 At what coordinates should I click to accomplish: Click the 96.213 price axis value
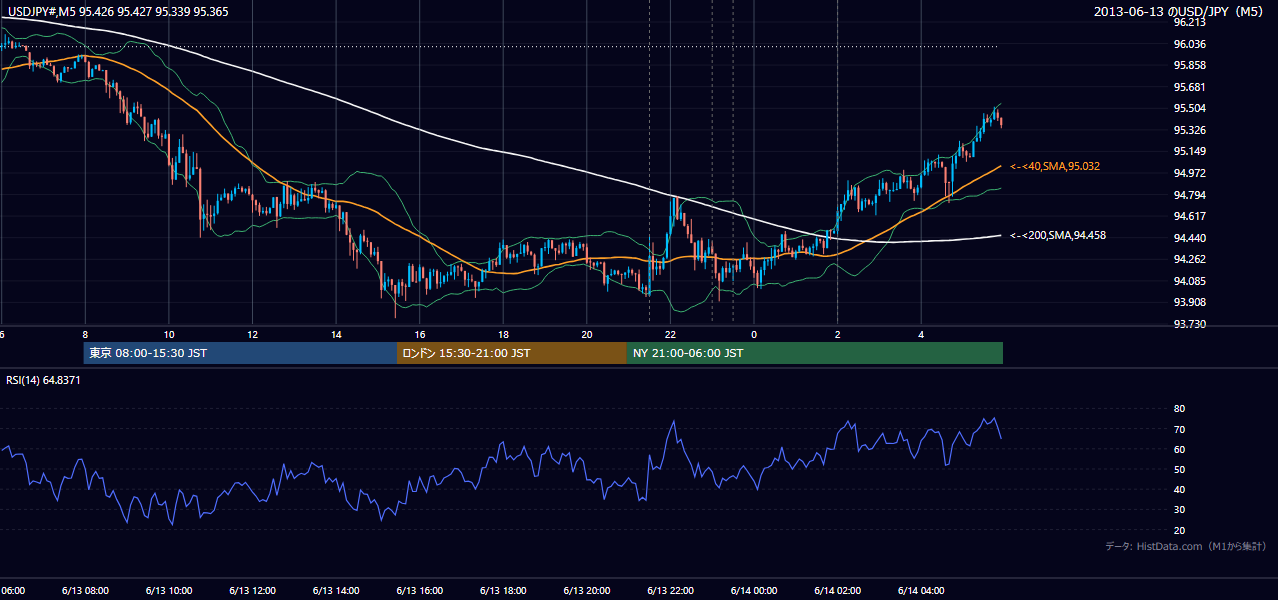coord(1189,22)
